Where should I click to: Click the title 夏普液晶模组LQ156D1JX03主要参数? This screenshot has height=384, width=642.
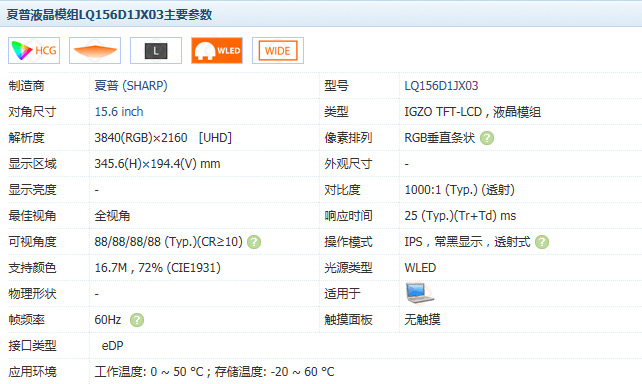tap(109, 15)
